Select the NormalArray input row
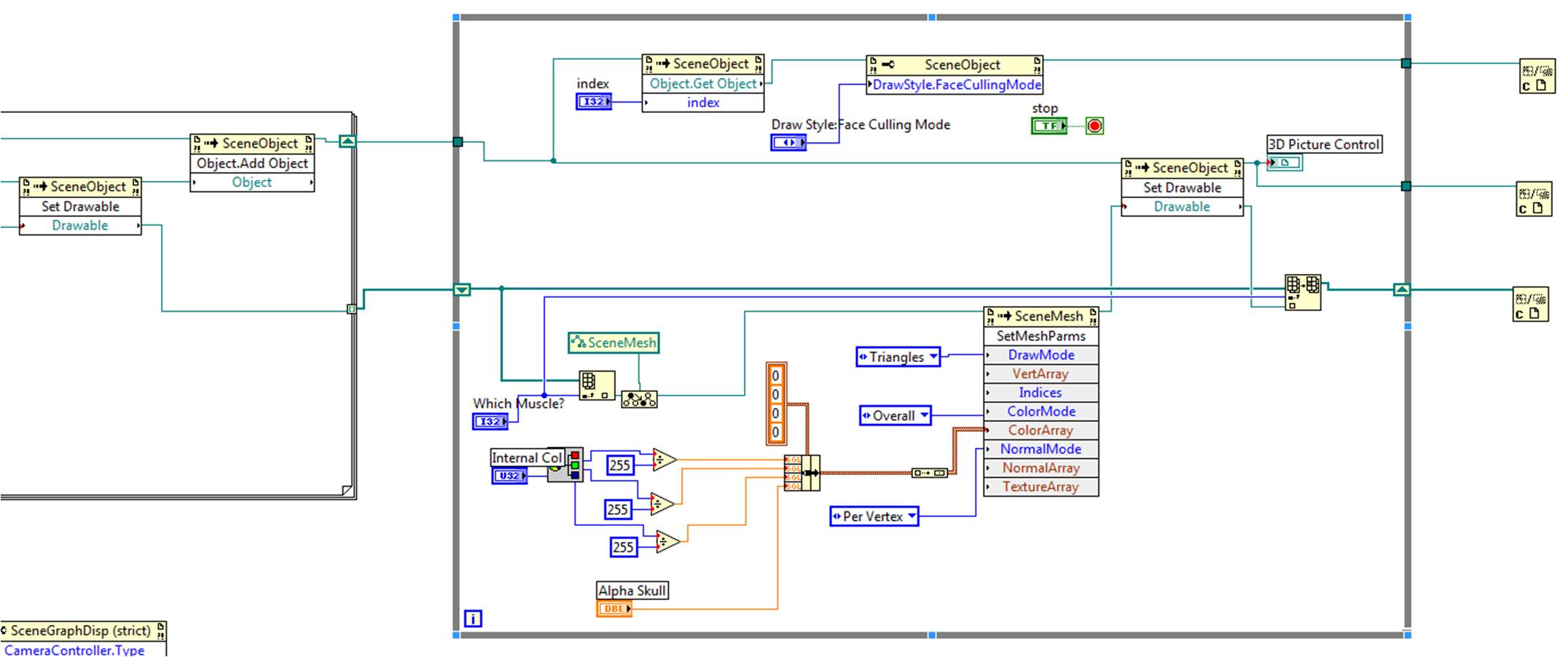This screenshot has height=657, width=1568. coord(1041,468)
